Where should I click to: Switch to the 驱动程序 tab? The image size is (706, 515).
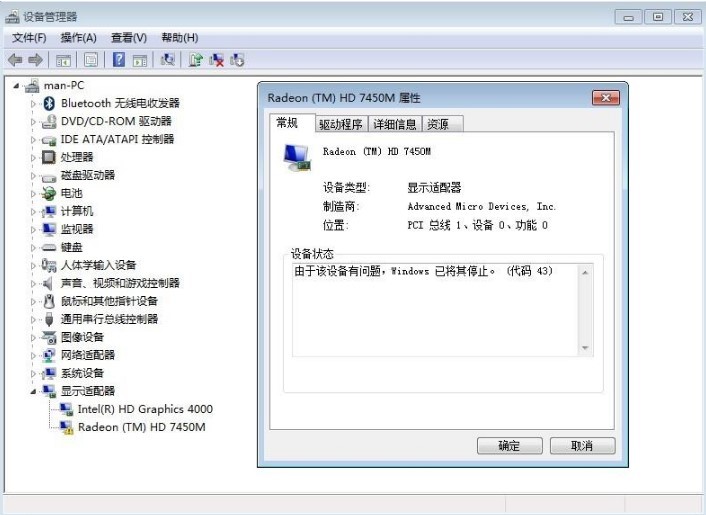tap(341, 124)
